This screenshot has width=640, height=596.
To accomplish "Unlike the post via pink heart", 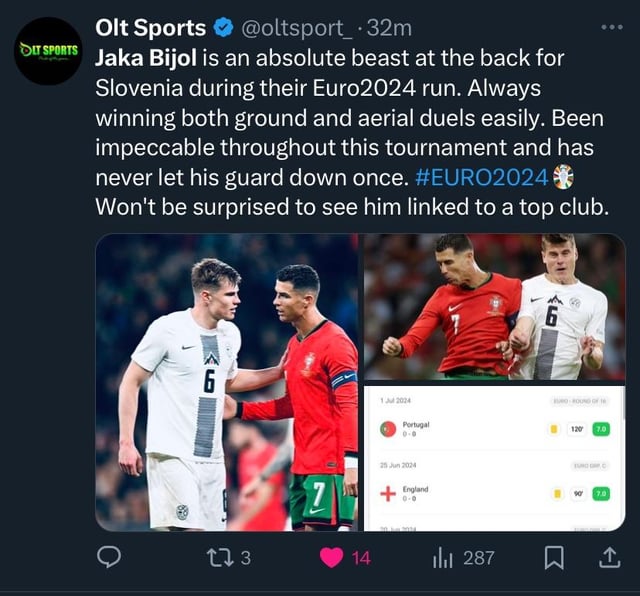I will 331,558.
